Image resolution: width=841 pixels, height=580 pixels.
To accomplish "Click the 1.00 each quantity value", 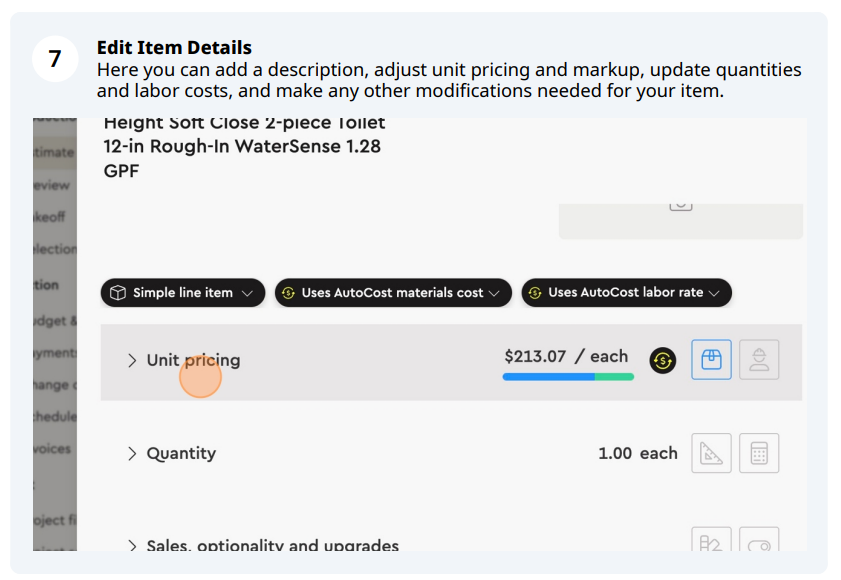I will 638,453.
